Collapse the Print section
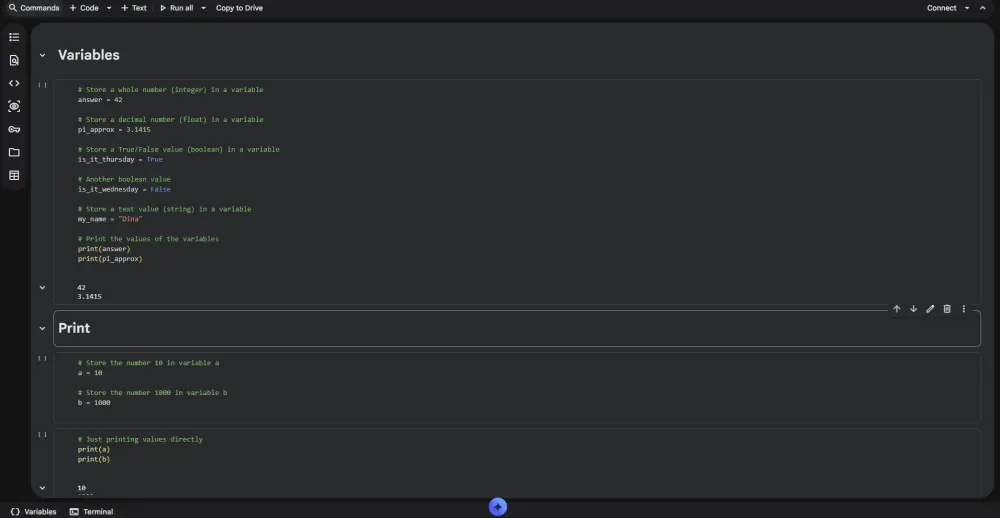The height and width of the screenshot is (518, 1000). click(x=42, y=329)
